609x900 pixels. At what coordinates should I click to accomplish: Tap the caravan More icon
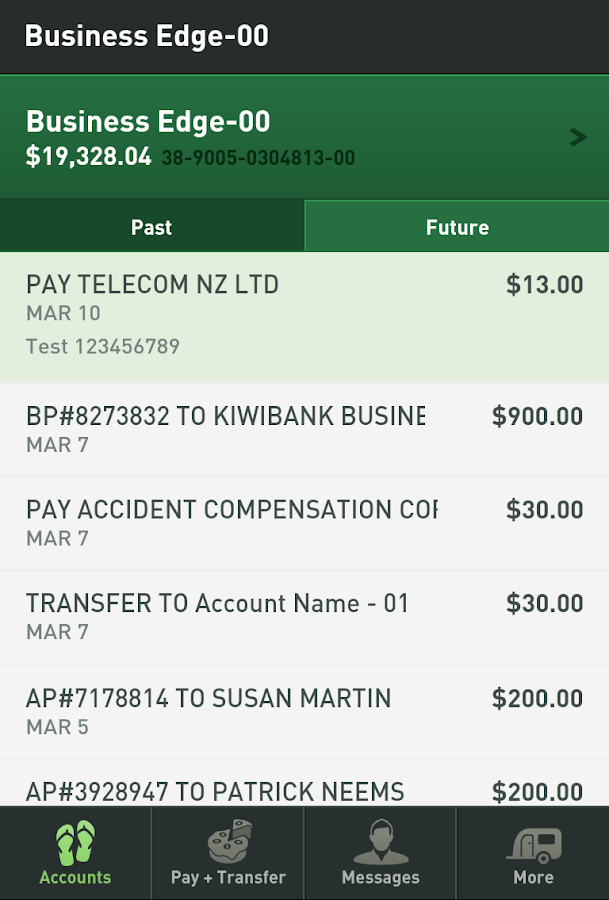click(x=533, y=842)
